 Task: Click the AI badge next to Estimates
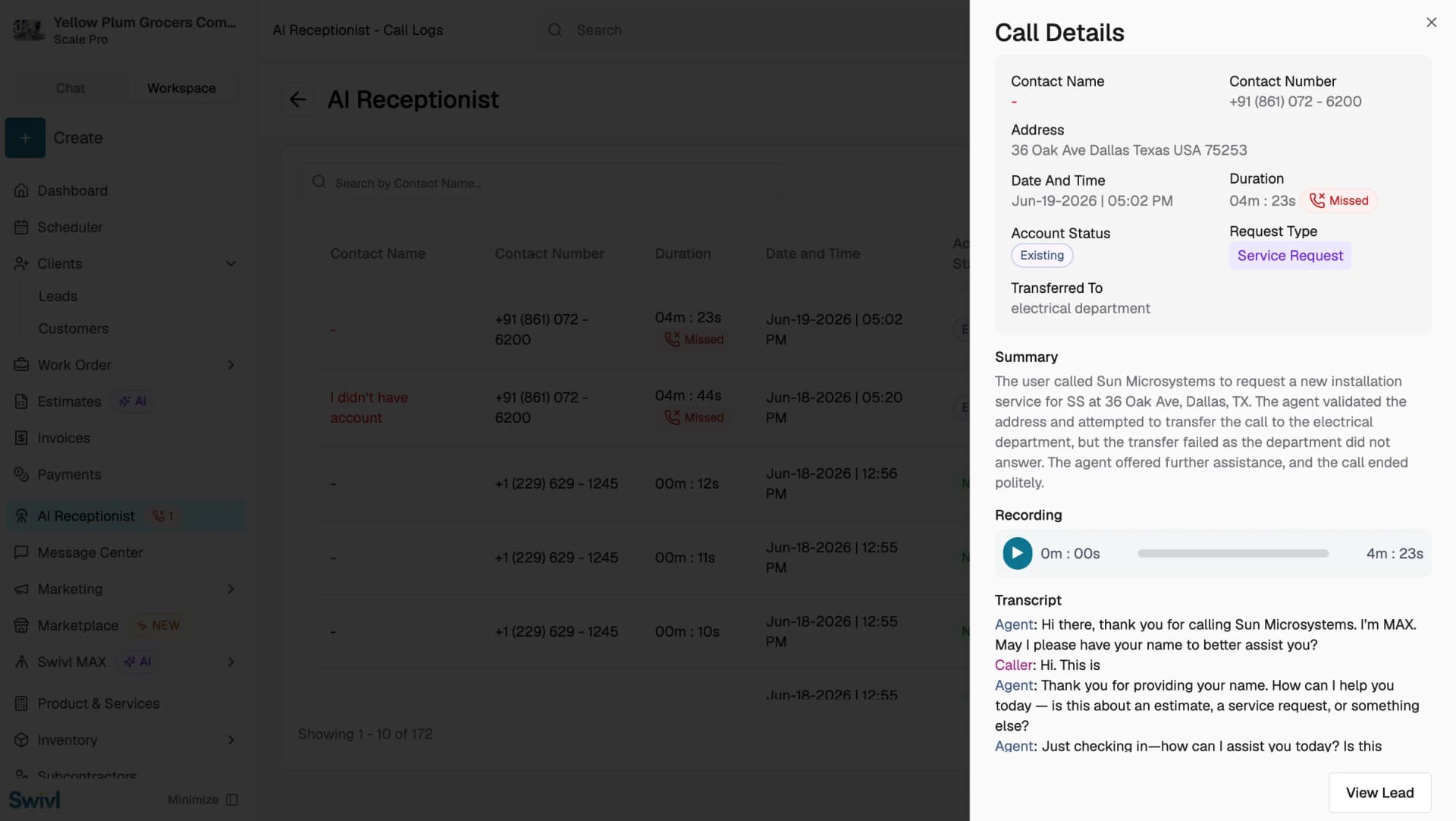tap(133, 401)
